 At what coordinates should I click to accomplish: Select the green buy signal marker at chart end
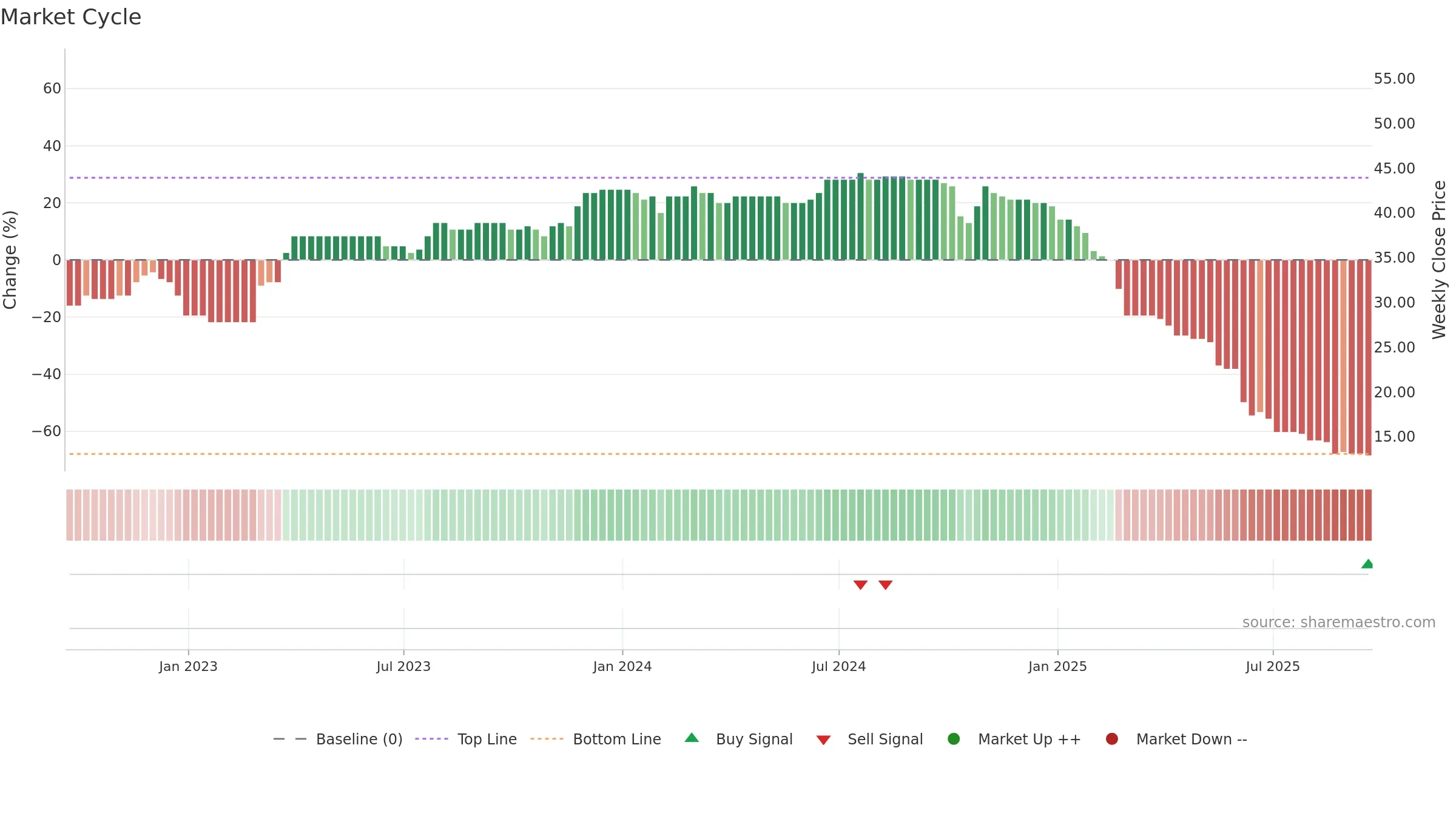point(1367,564)
